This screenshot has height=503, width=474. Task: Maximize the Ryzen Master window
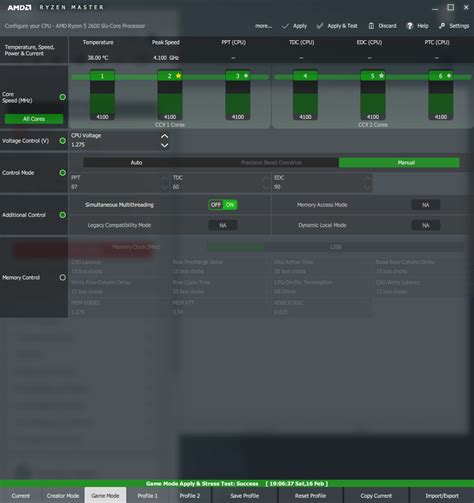pyautogui.click(x=451, y=7)
